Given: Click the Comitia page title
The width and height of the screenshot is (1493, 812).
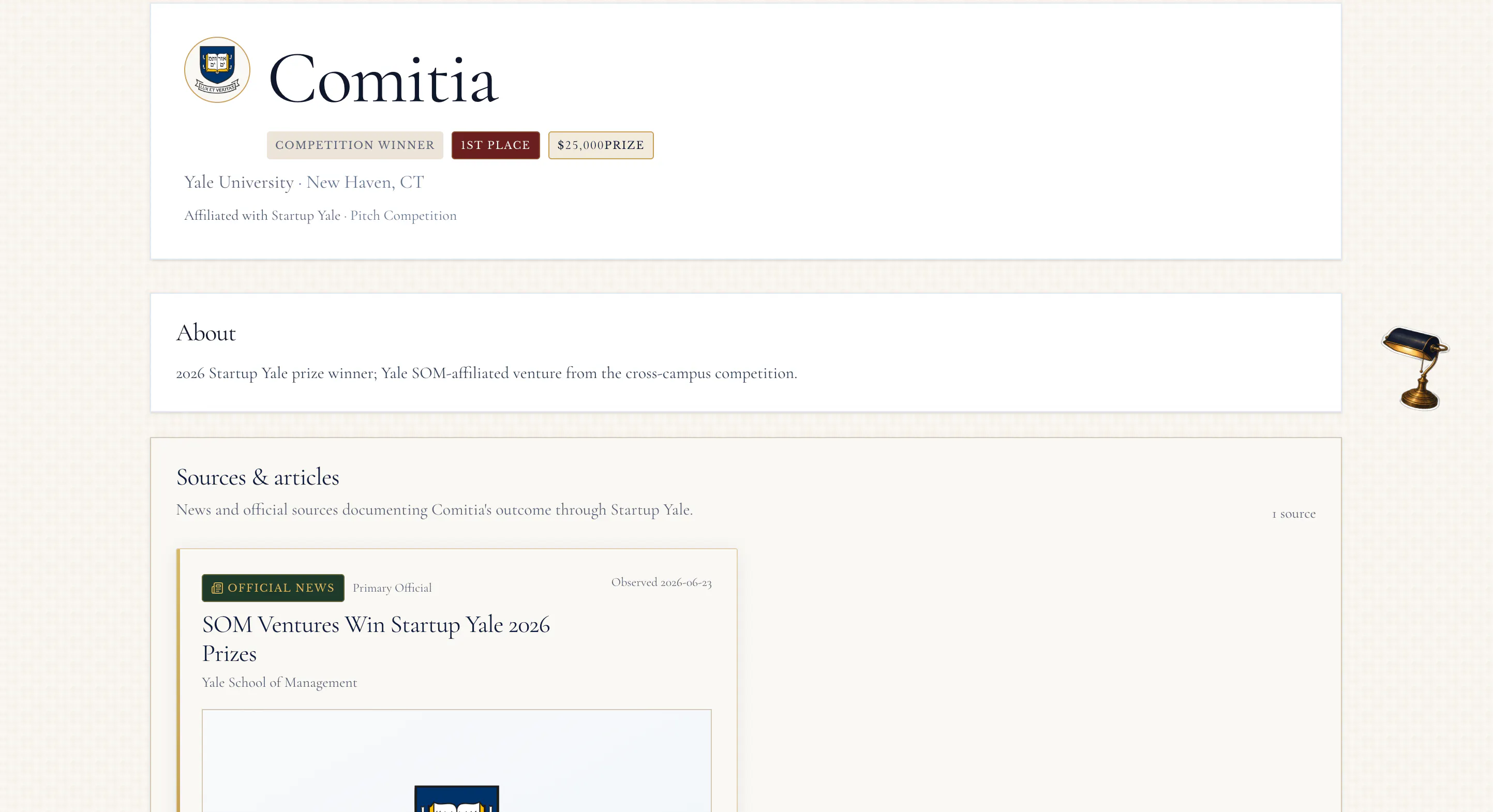Looking at the screenshot, I should tap(383, 79).
